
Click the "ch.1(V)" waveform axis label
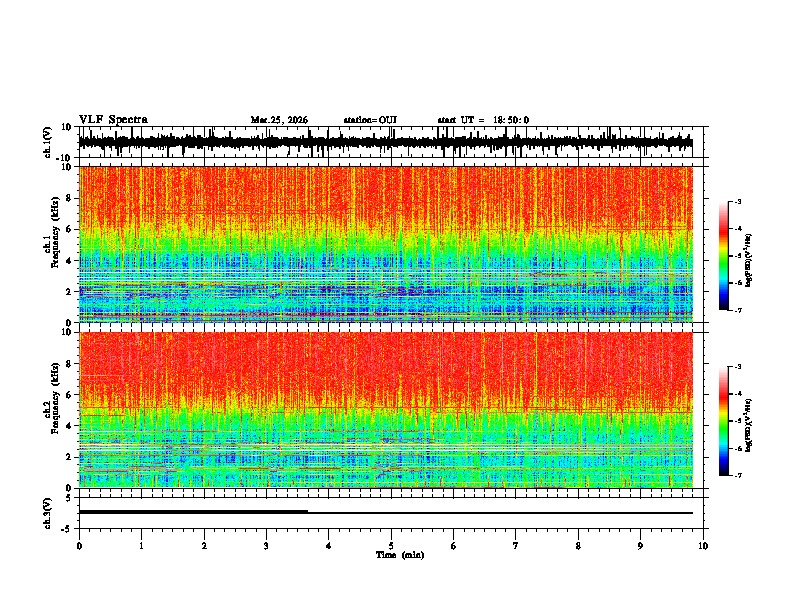click(48, 142)
